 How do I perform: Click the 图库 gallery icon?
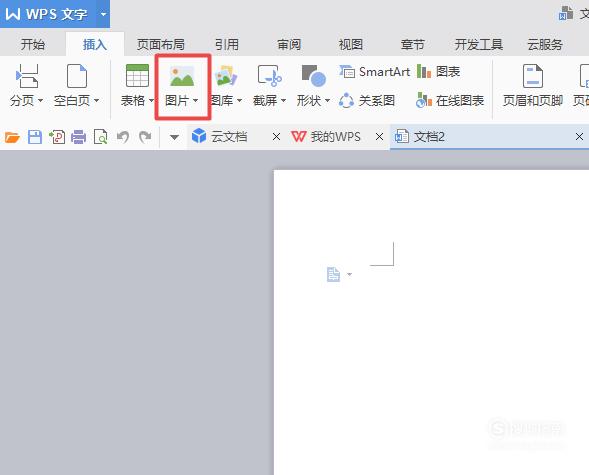[226, 76]
